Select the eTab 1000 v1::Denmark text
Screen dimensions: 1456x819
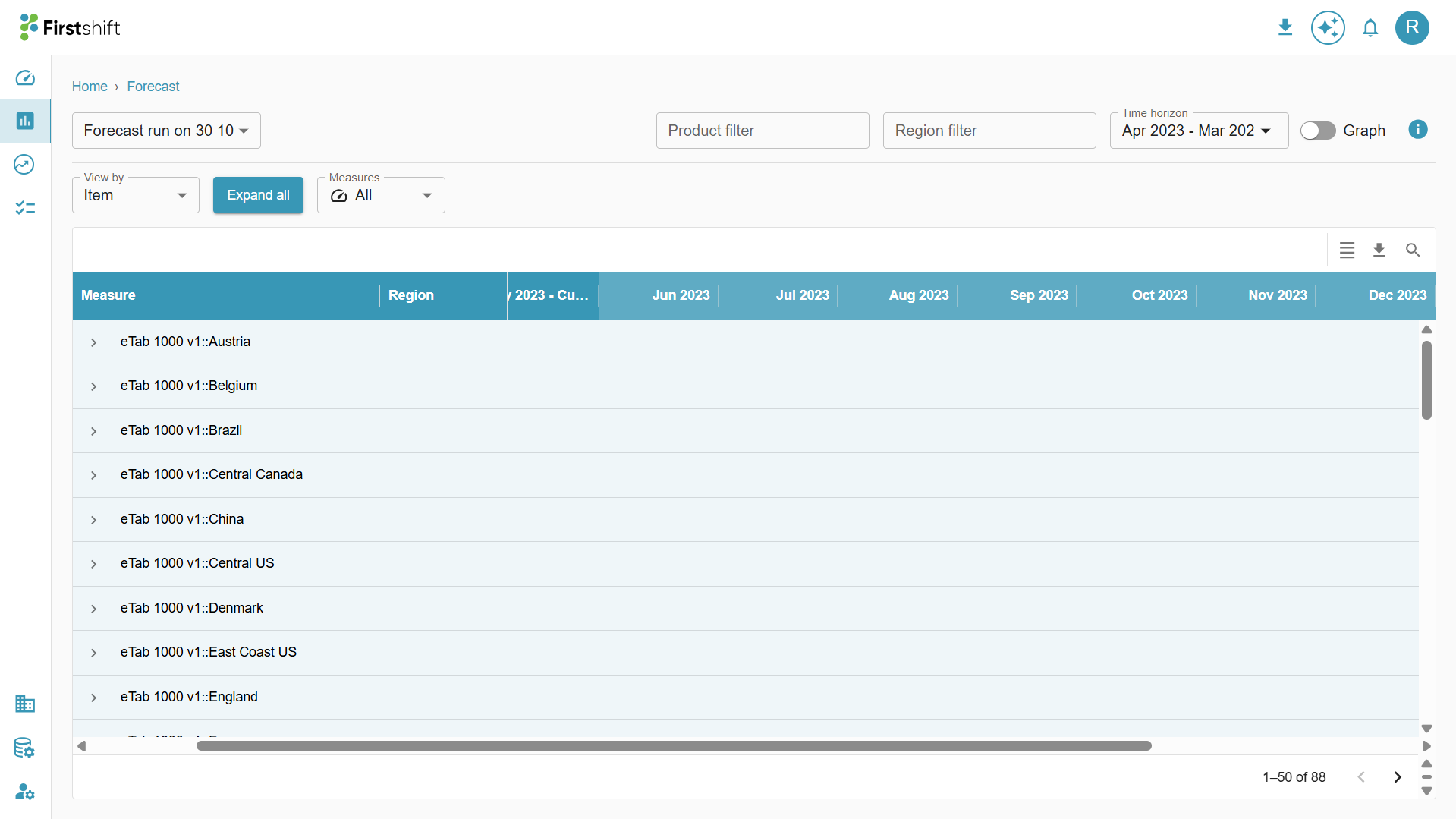pos(192,608)
